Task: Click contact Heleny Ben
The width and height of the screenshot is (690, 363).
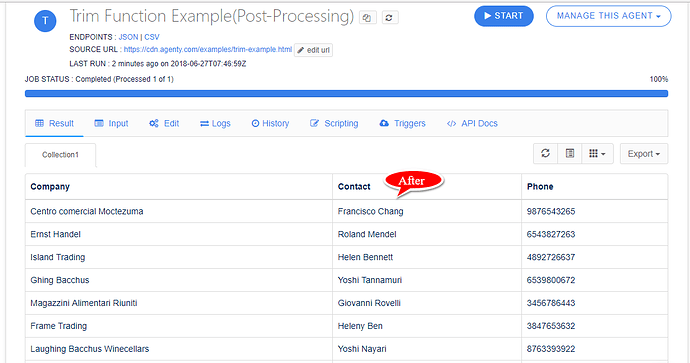Action: [x=360, y=326]
